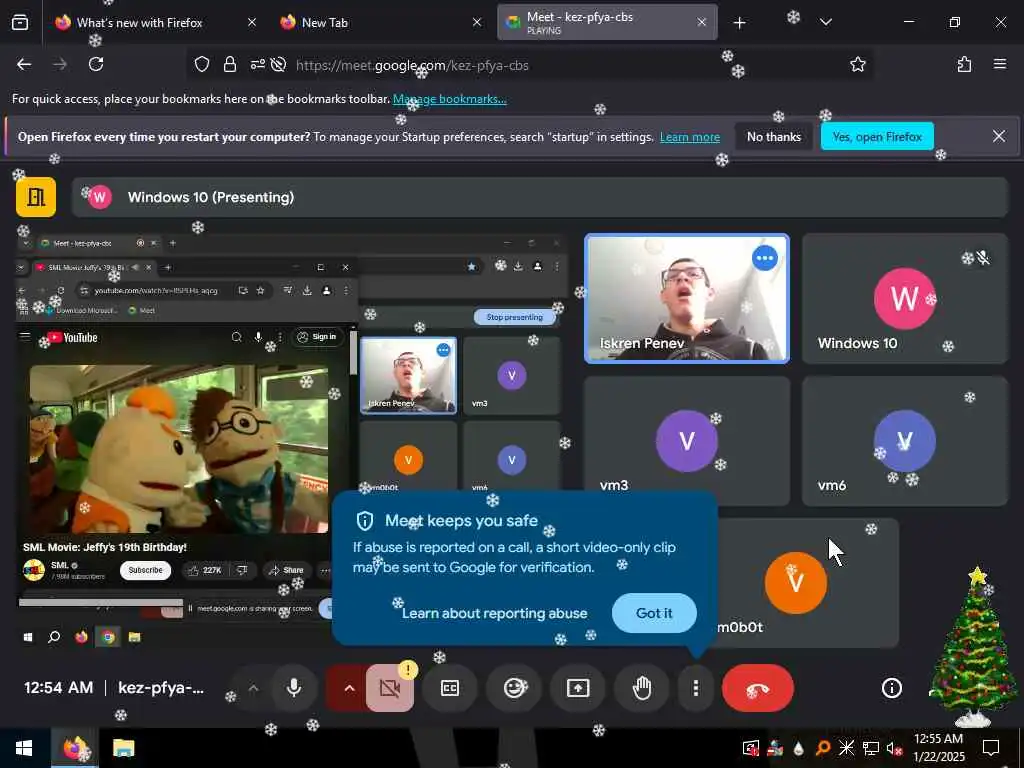Select the vm3 participant tile

coord(686,441)
